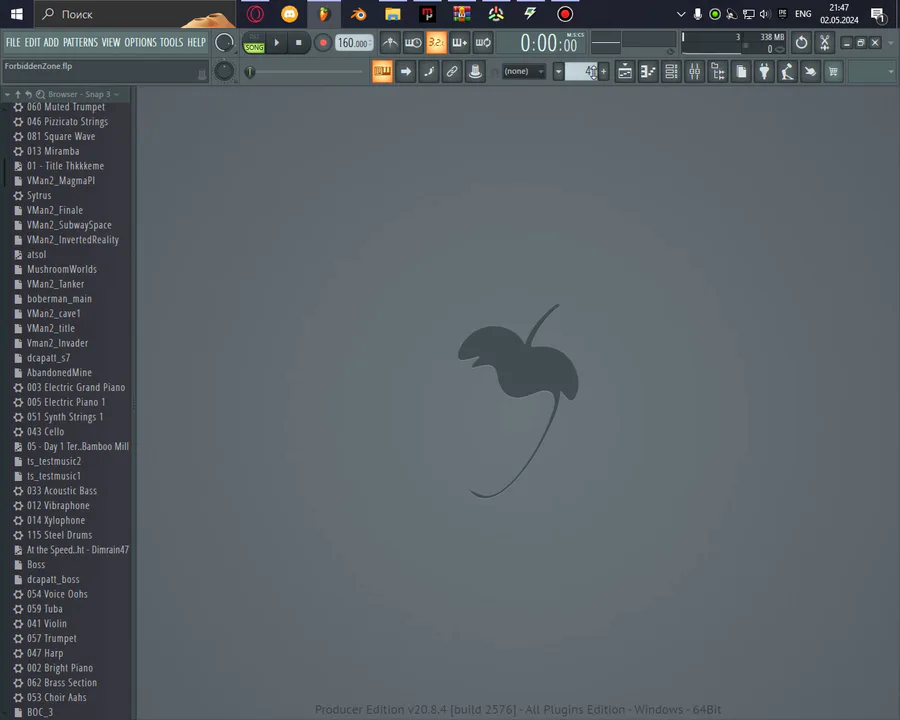Click the main pitch knob
This screenshot has height=720, width=900.
pyautogui.click(x=224, y=71)
